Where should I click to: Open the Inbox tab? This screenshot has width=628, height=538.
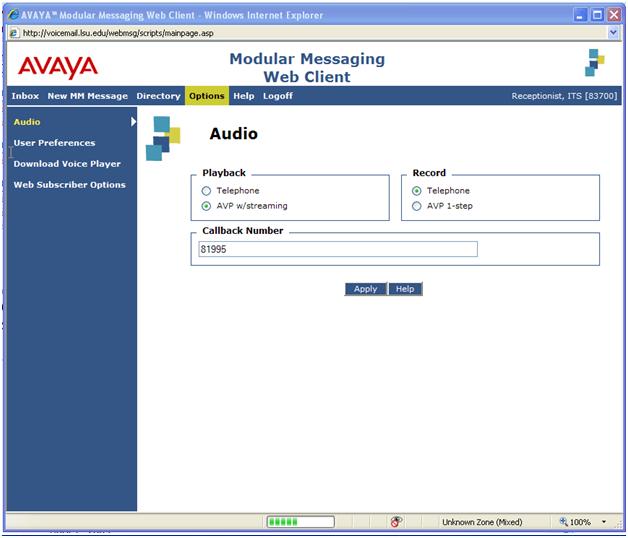point(25,96)
